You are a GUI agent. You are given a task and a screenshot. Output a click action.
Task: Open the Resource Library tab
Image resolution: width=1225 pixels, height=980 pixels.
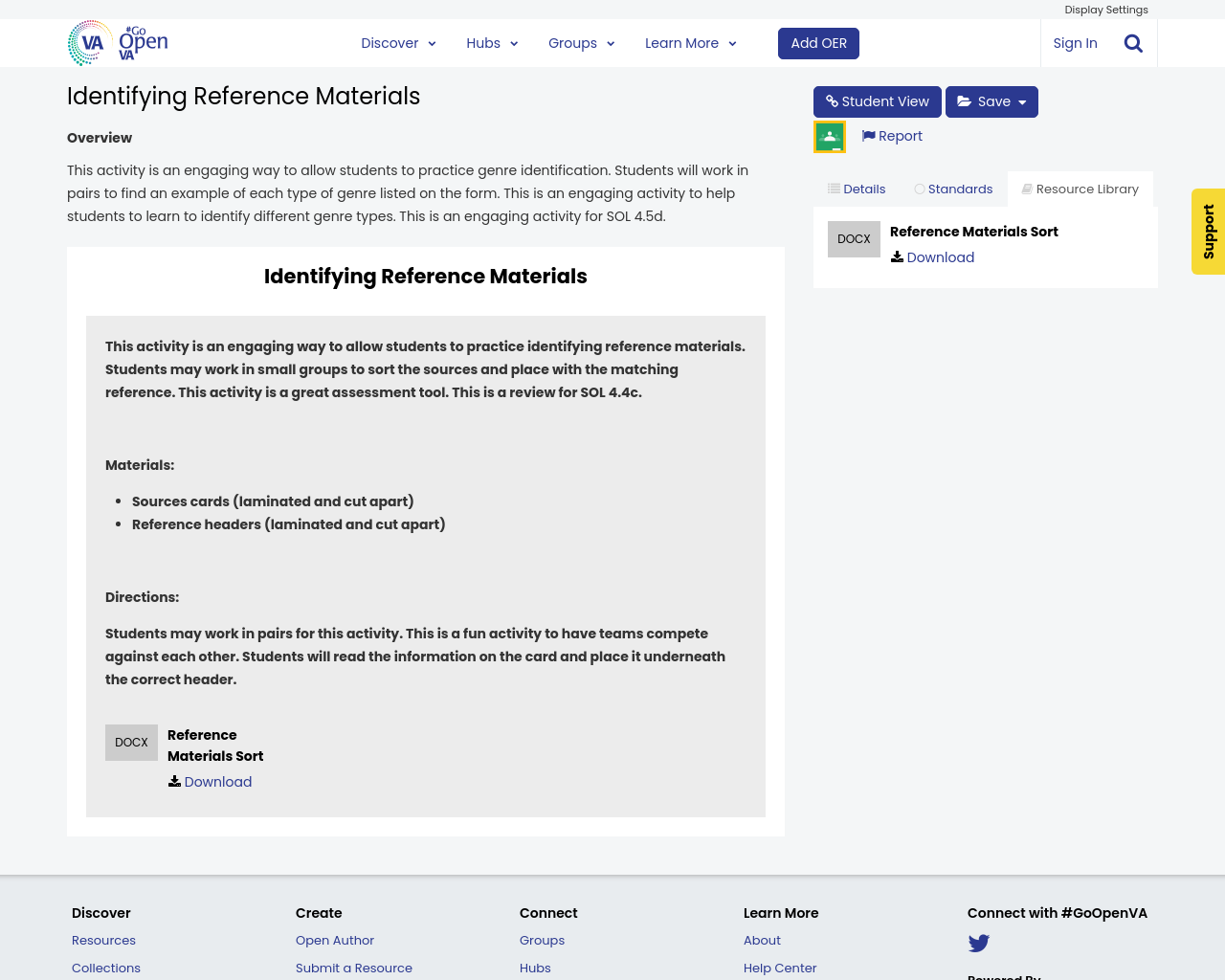tap(1080, 188)
